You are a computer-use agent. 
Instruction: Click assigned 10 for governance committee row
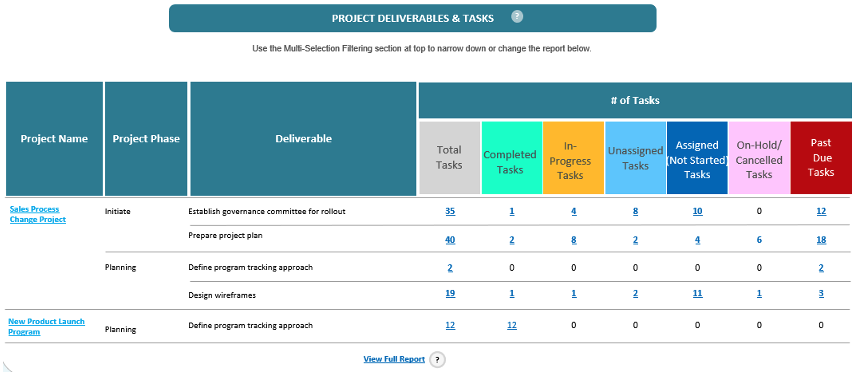click(697, 212)
